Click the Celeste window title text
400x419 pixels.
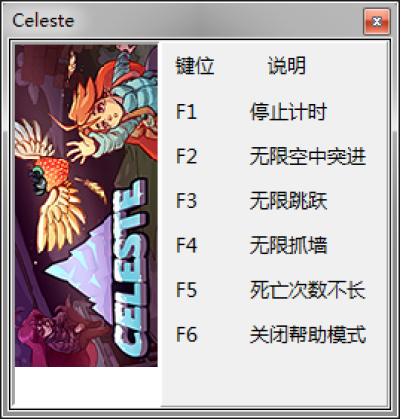click(43, 21)
